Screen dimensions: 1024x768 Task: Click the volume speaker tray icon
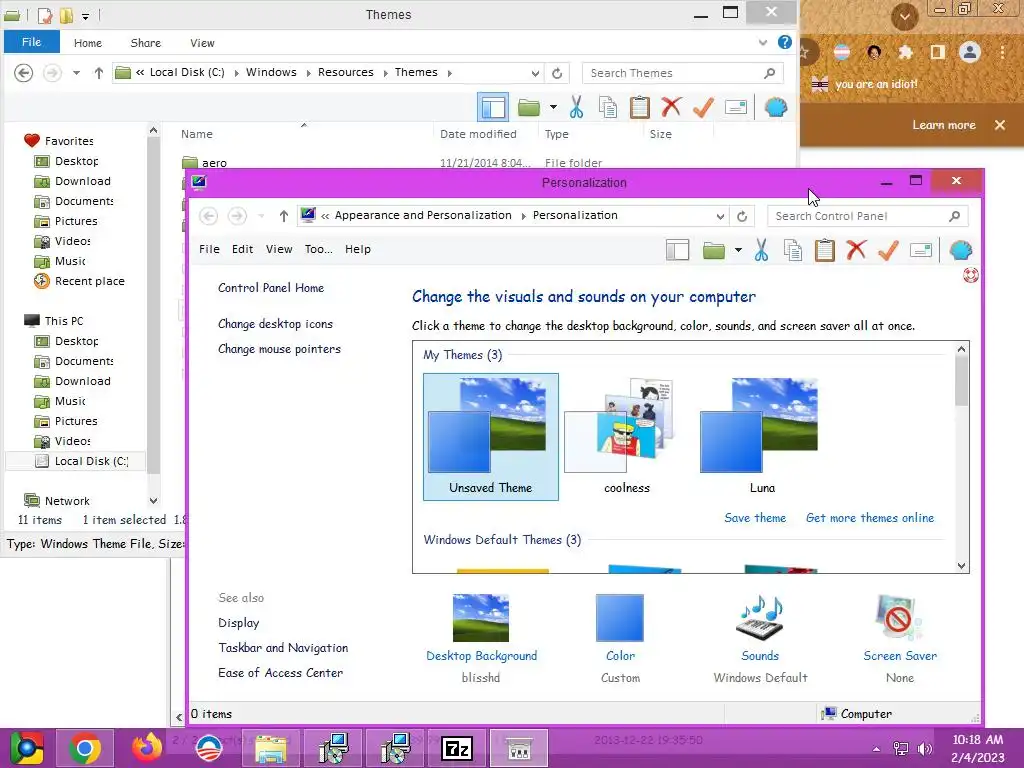[924, 748]
